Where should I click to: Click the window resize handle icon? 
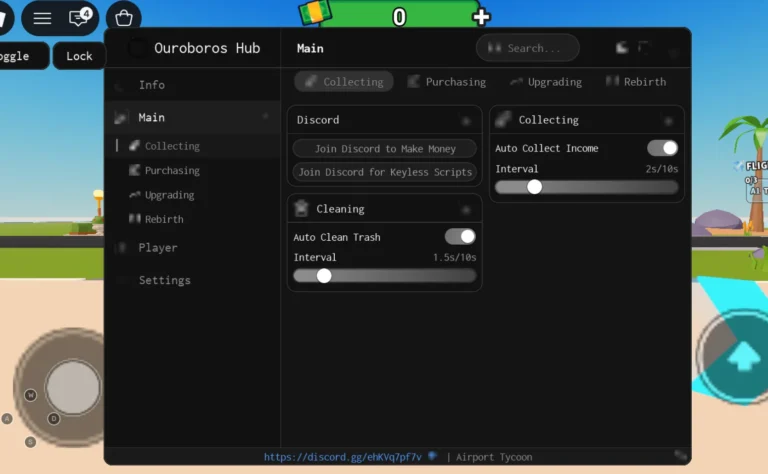click(x=680, y=455)
